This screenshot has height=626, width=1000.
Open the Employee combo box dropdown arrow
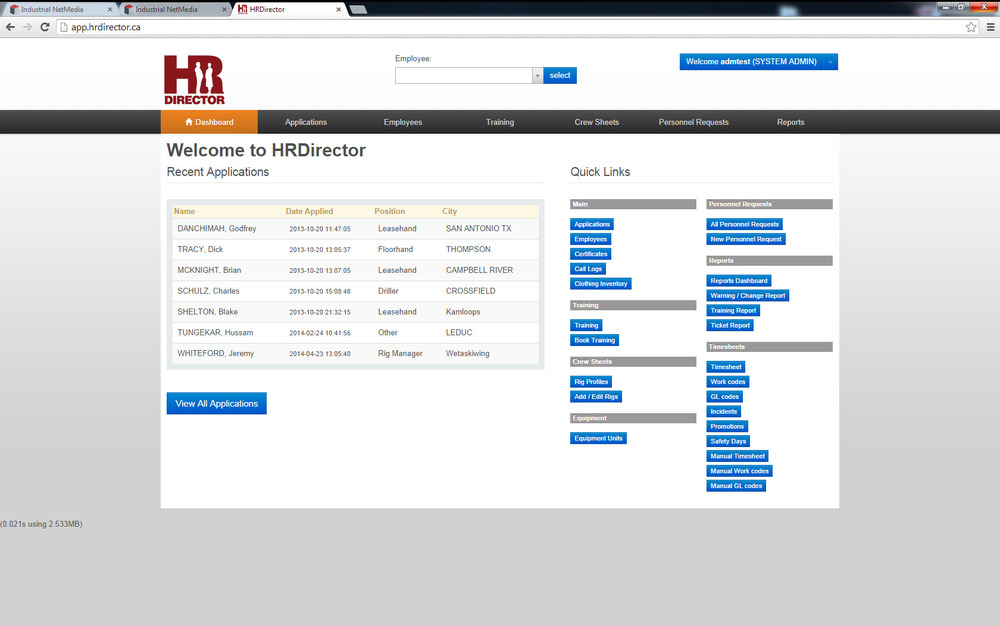(x=537, y=75)
